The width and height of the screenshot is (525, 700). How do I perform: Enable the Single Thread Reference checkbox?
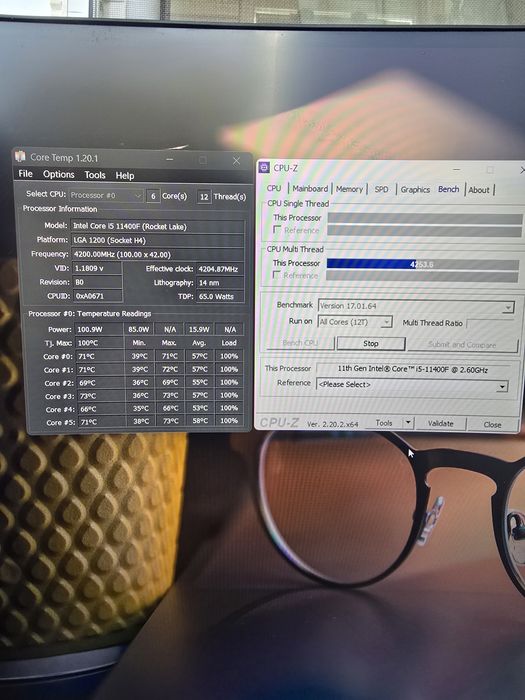(277, 229)
